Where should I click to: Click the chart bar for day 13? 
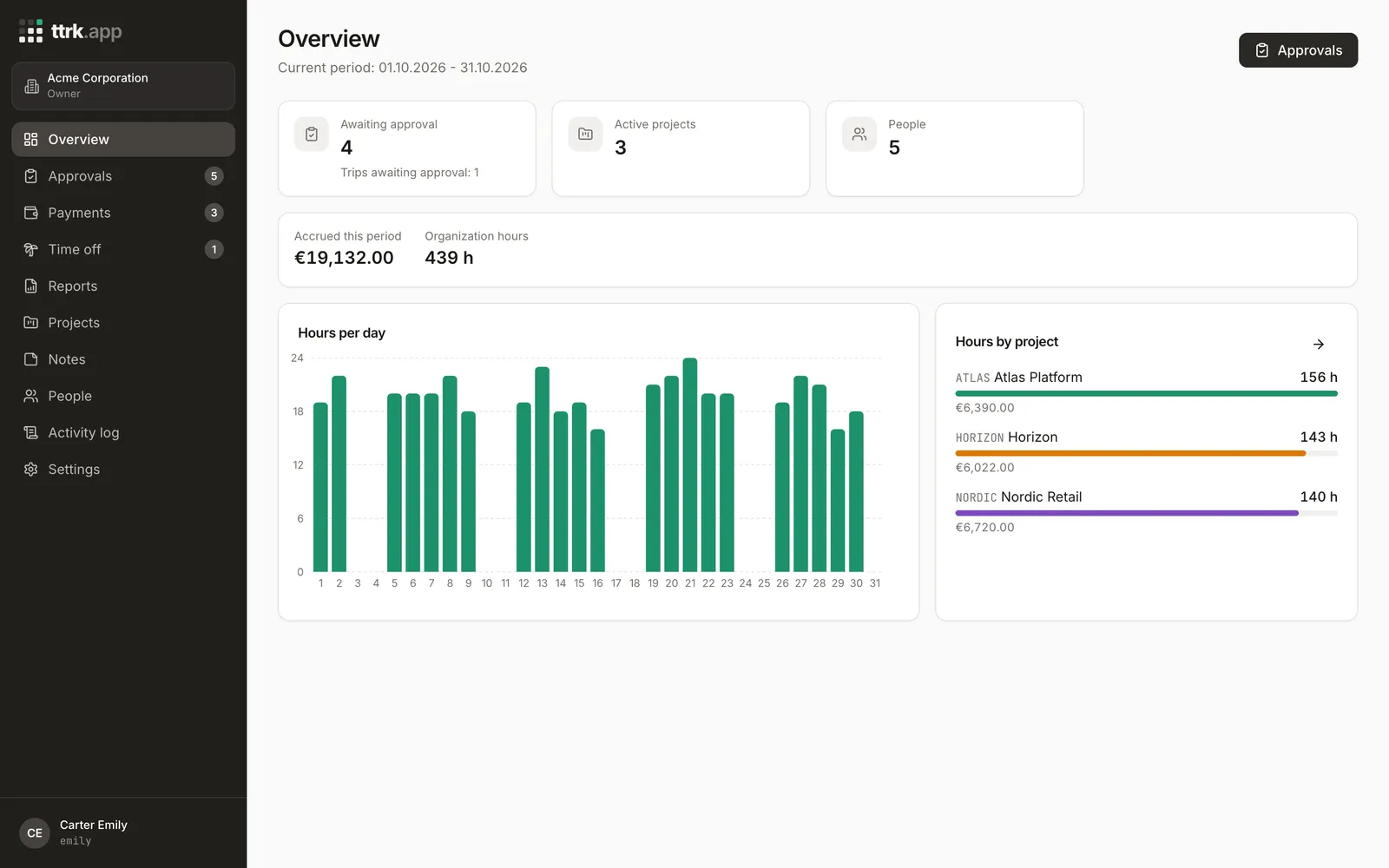pos(543,469)
